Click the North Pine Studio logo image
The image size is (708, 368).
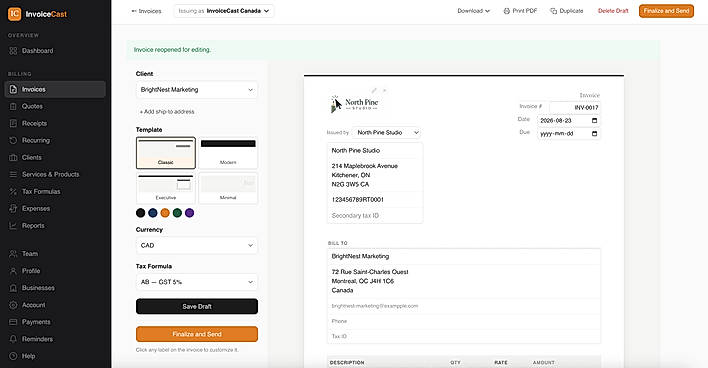[x=354, y=104]
